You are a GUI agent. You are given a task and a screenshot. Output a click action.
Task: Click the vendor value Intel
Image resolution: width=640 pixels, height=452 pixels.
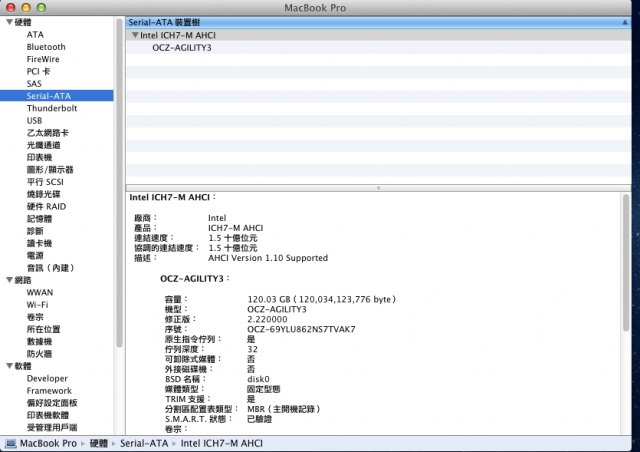[217, 218]
